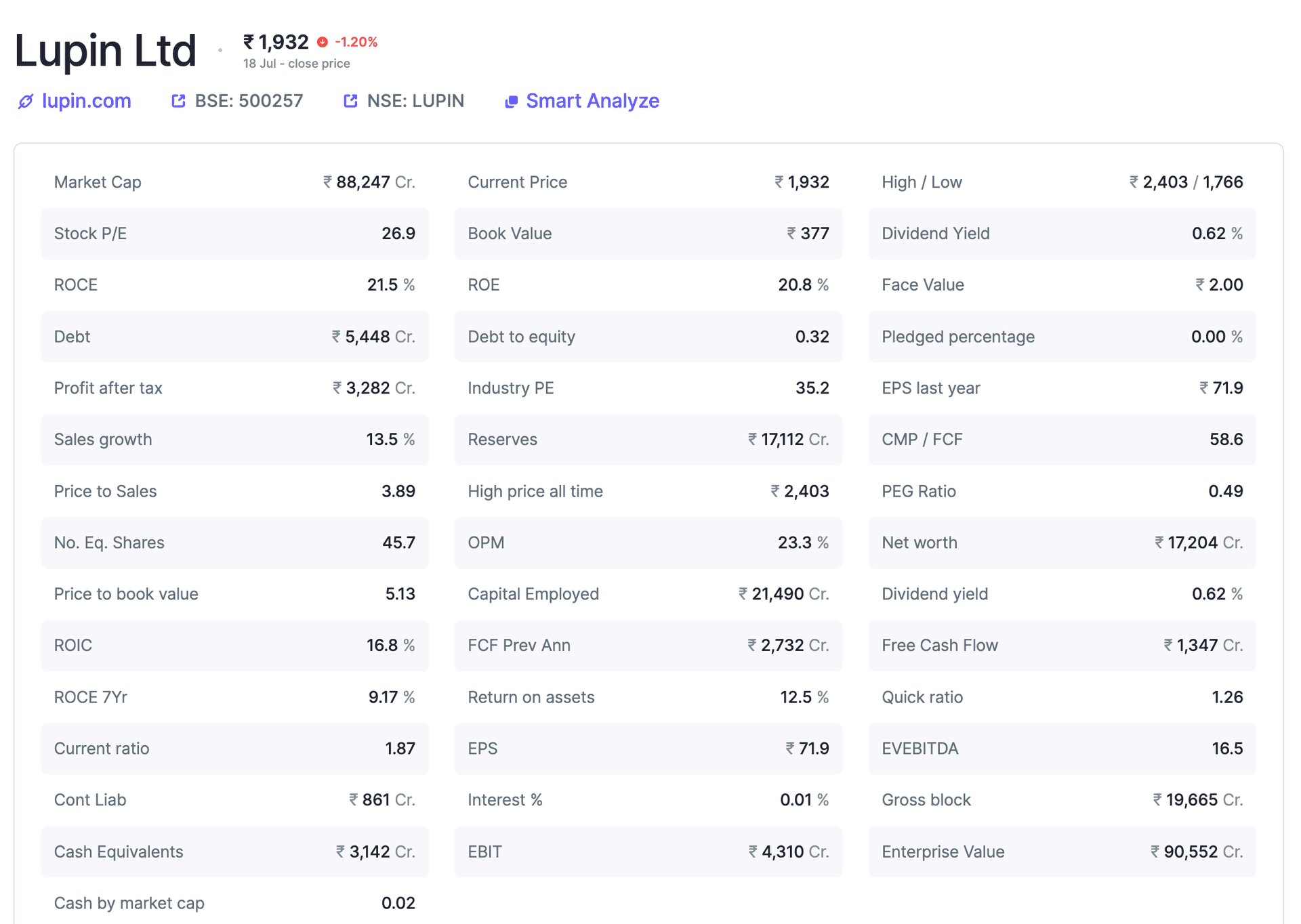This screenshot has width=1301, height=924.
Task: Select Capital Employed value 21,490 Cr.
Action: point(784,594)
